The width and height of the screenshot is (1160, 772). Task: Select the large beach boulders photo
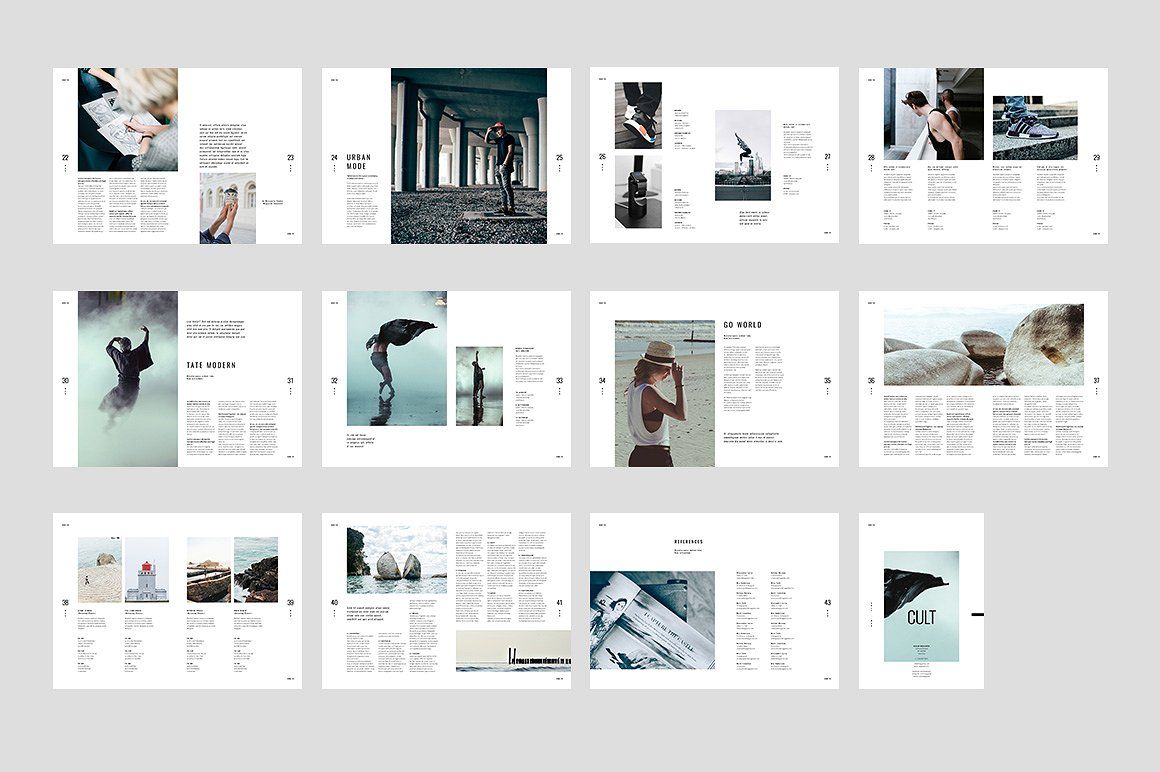pos(983,345)
